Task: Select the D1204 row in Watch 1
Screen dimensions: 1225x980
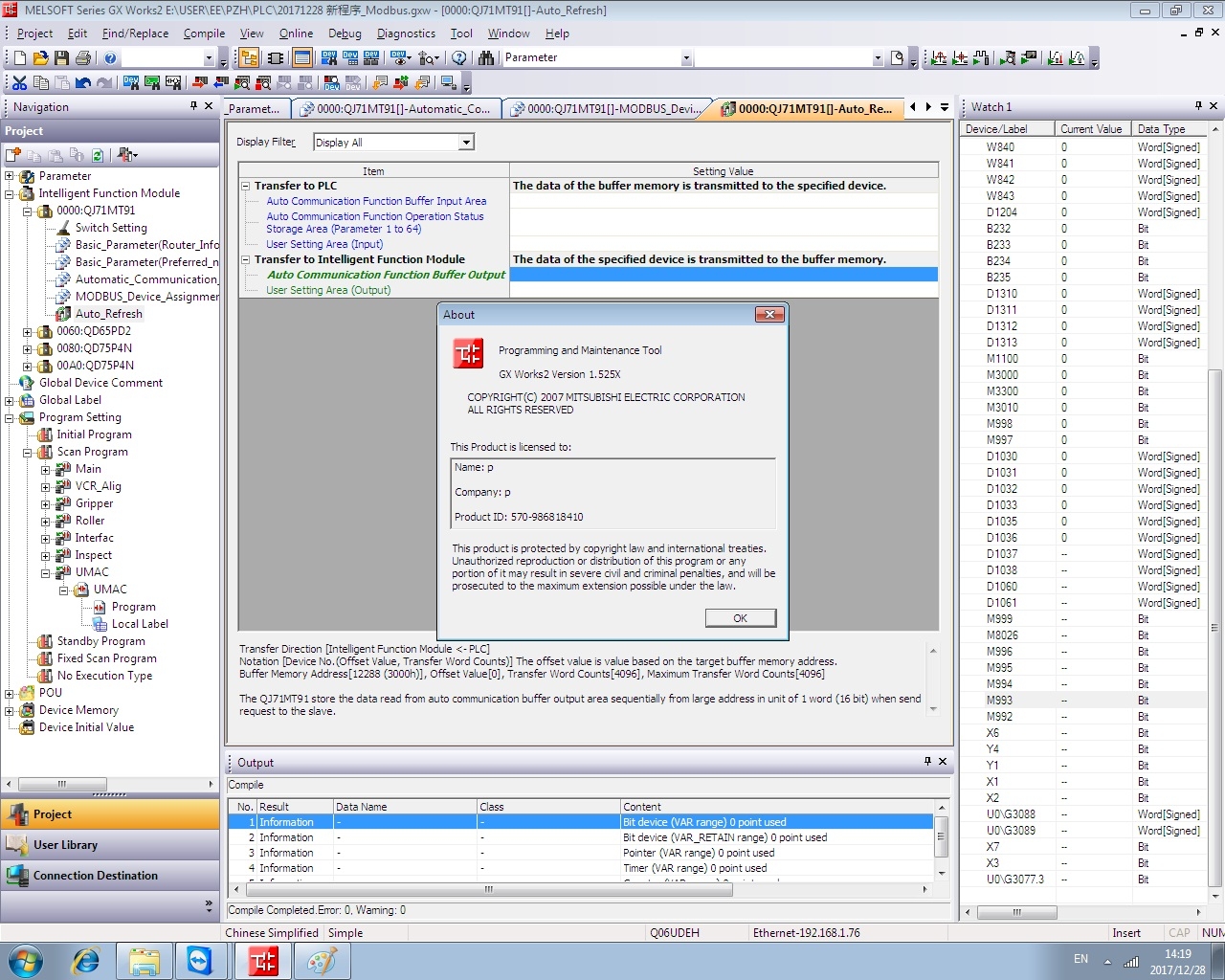Action: [x=1081, y=212]
